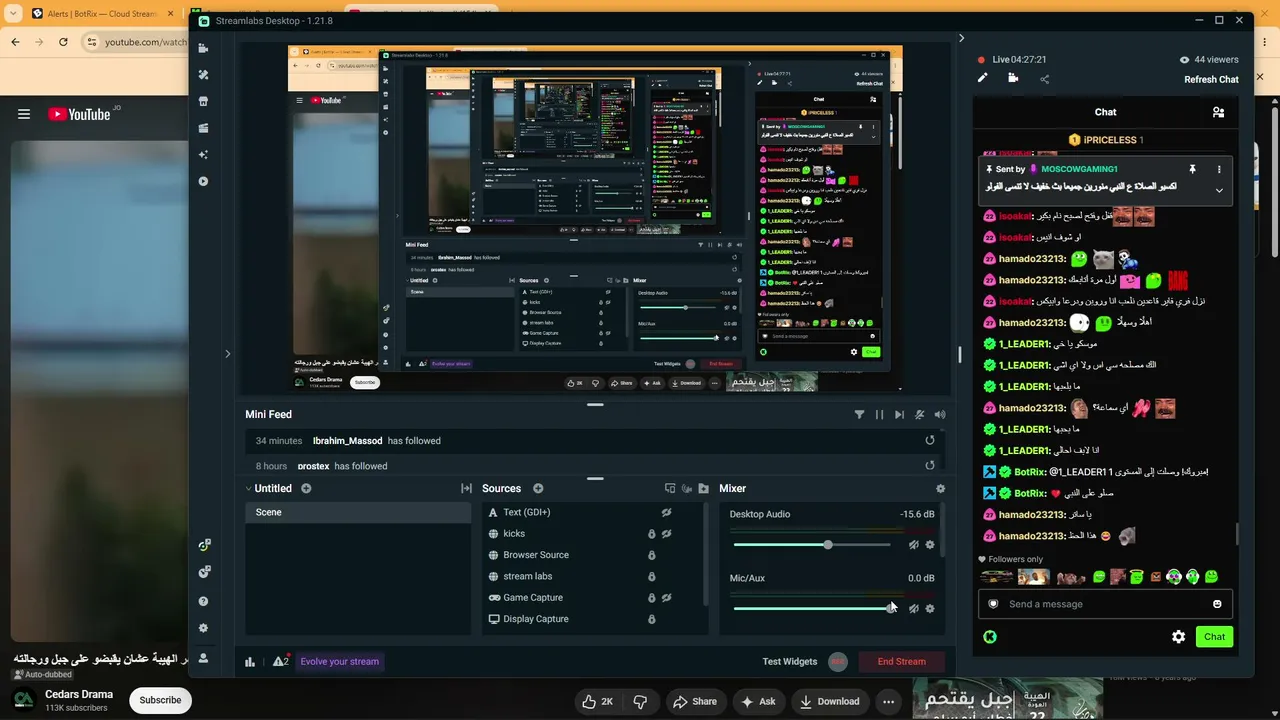The width and height of the screenshot is (1280, 720).
Task: Click the End Stream button
Action: click(901, 661)
